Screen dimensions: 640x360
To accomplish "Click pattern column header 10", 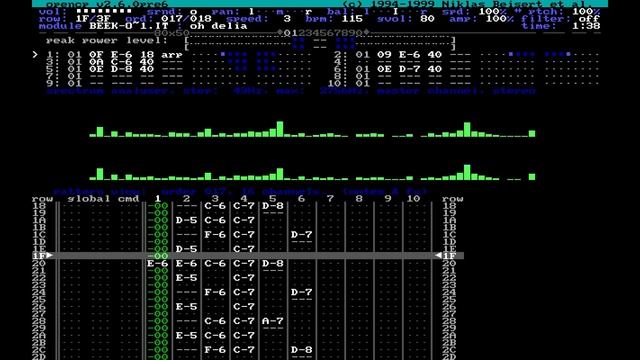I will pyautogui.click(x=413, y=199).
